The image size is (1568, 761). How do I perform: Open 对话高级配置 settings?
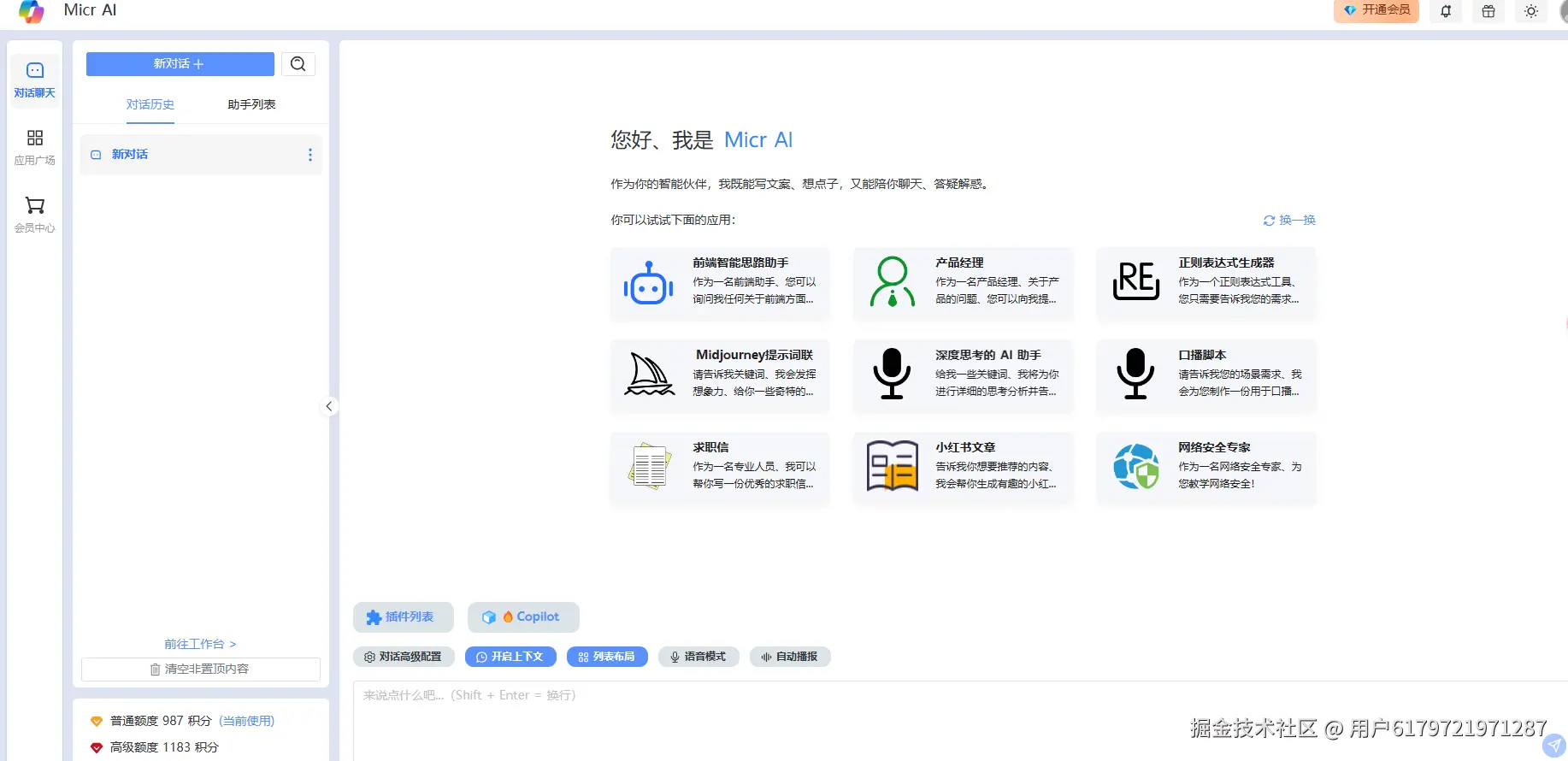pyautogui.click(x=404, y=657)
